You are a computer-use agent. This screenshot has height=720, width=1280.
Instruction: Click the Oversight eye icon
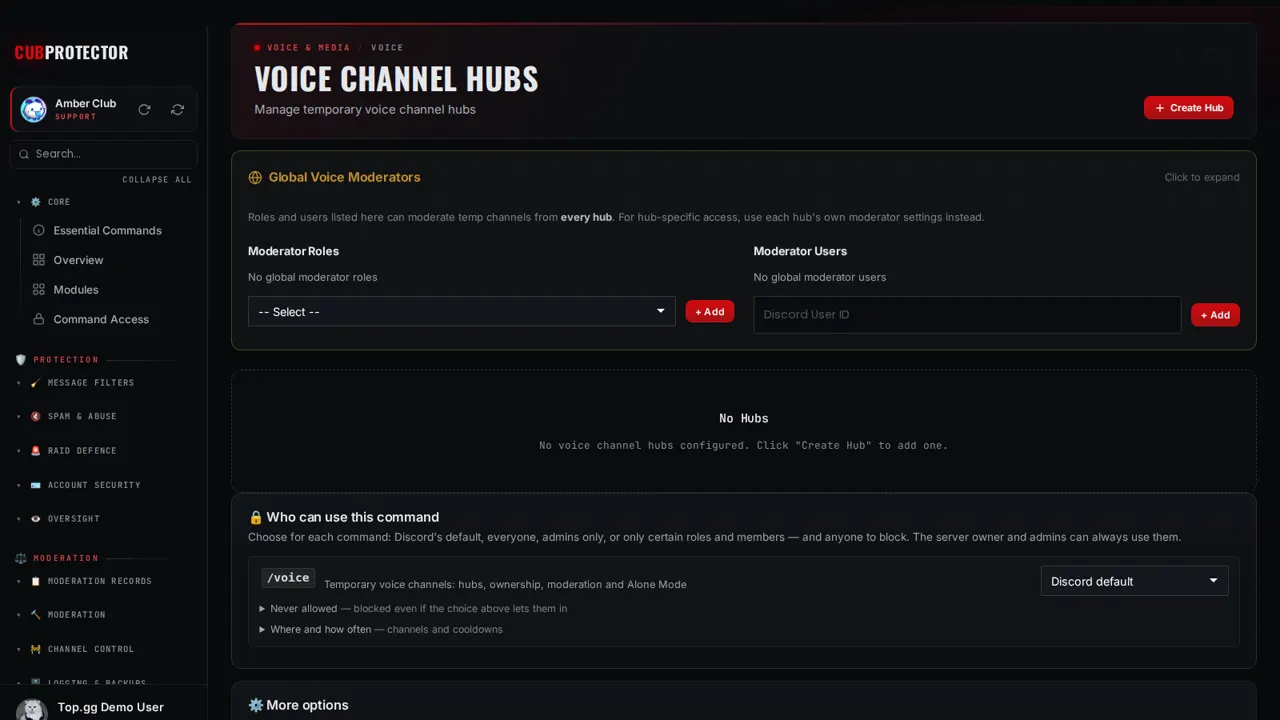pyautogui.click(x=36, y=519)
